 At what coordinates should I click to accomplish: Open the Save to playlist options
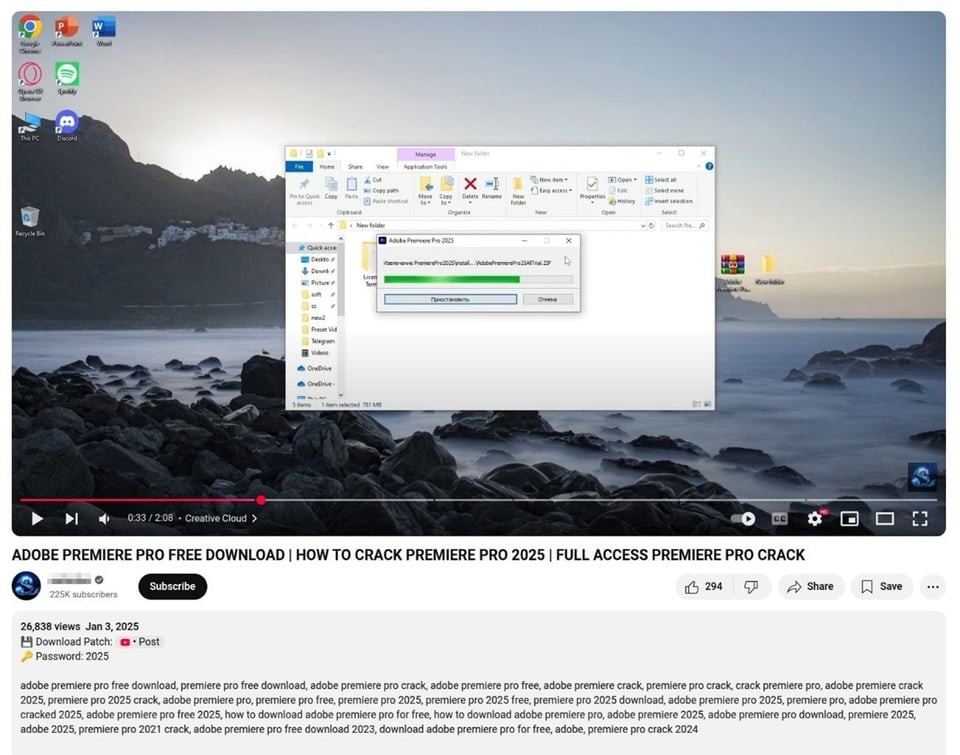(x=881, y=587)
